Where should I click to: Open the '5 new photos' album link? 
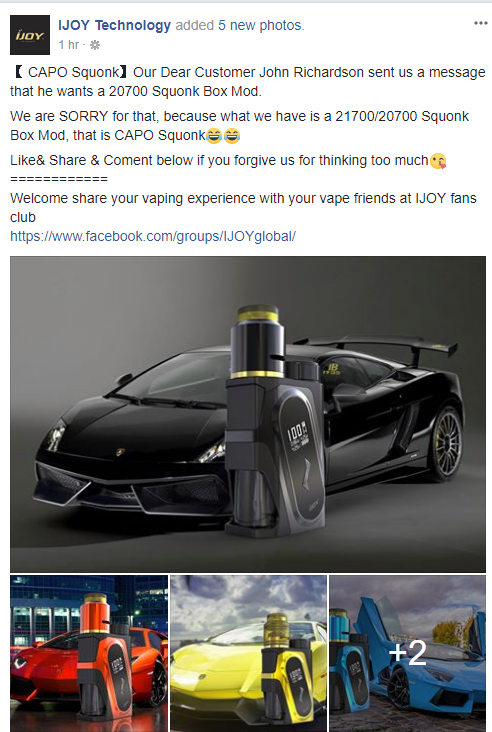tap(260, 25)
